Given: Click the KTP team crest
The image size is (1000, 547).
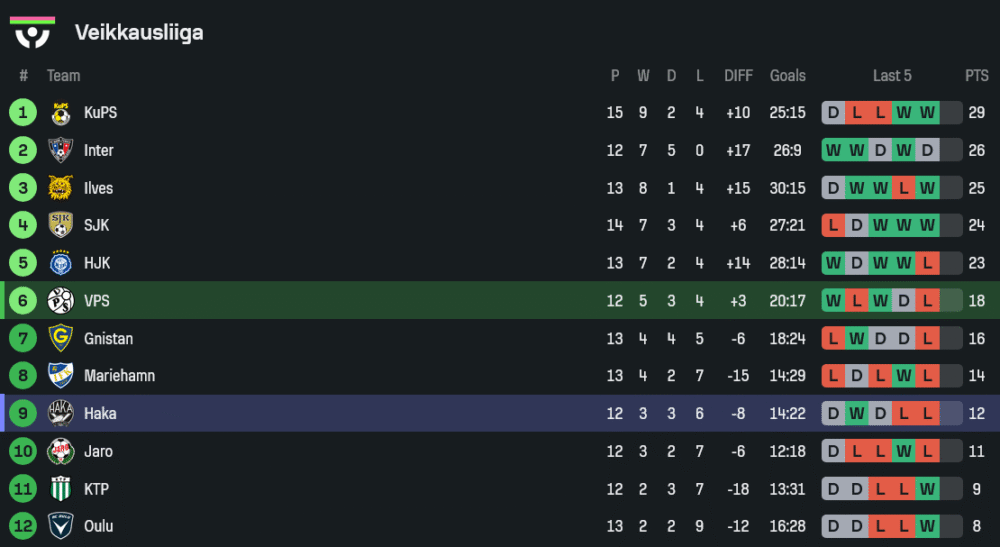Looking at the screenshot, I should coord(61,489).
